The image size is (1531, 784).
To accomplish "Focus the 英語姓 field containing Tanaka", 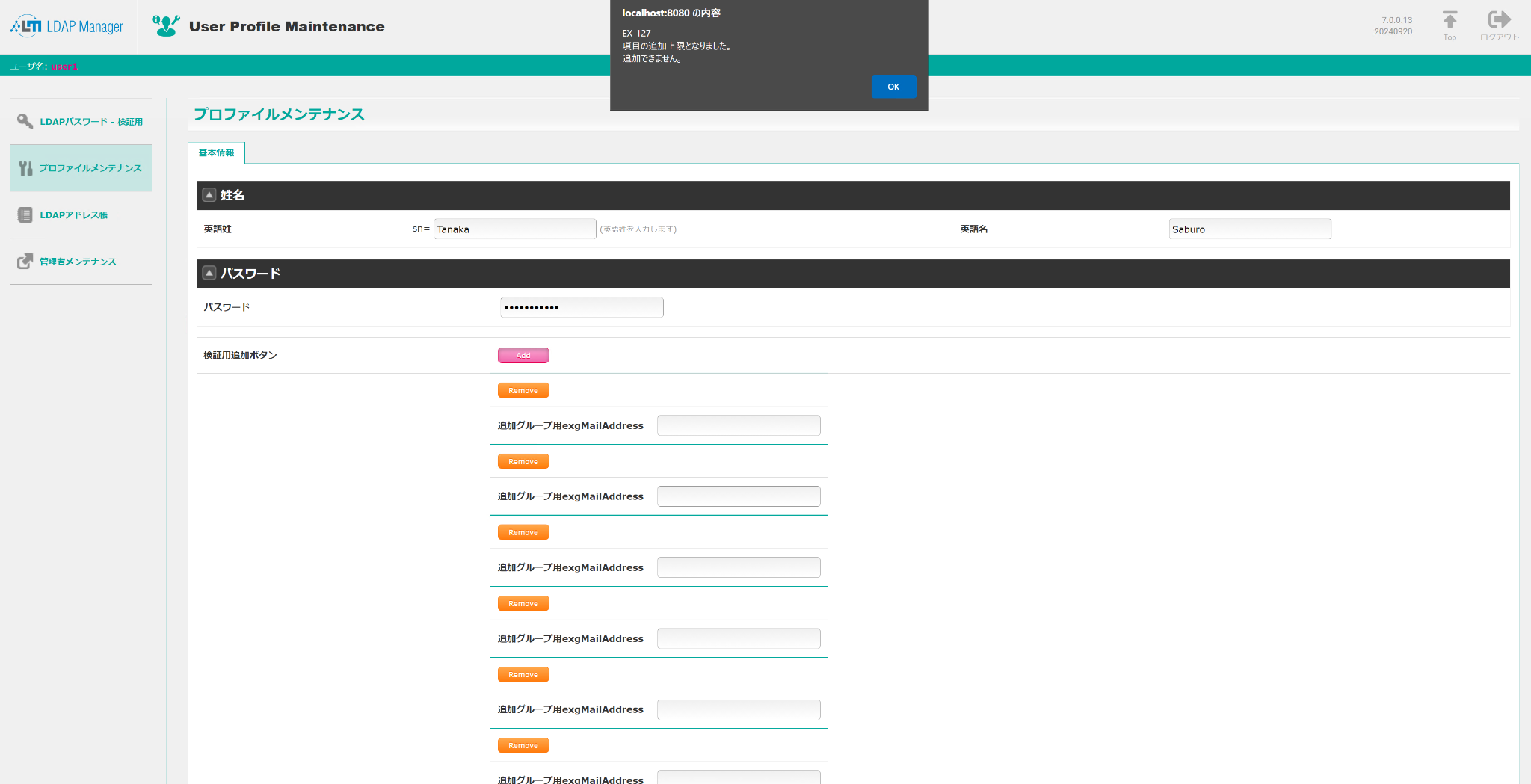I will pyautogui.click(x=514, y=229).
